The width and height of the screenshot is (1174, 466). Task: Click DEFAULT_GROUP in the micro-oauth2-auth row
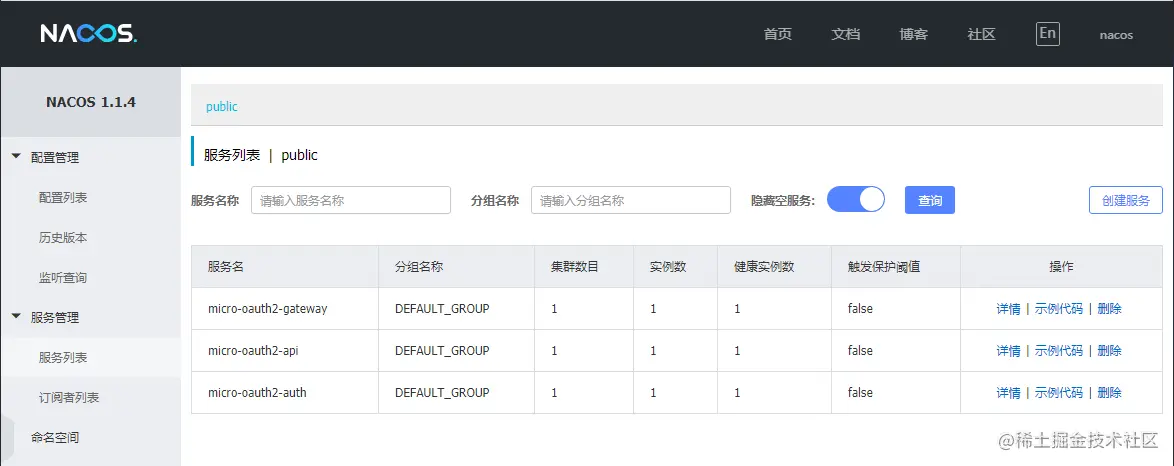click(442, 393)
